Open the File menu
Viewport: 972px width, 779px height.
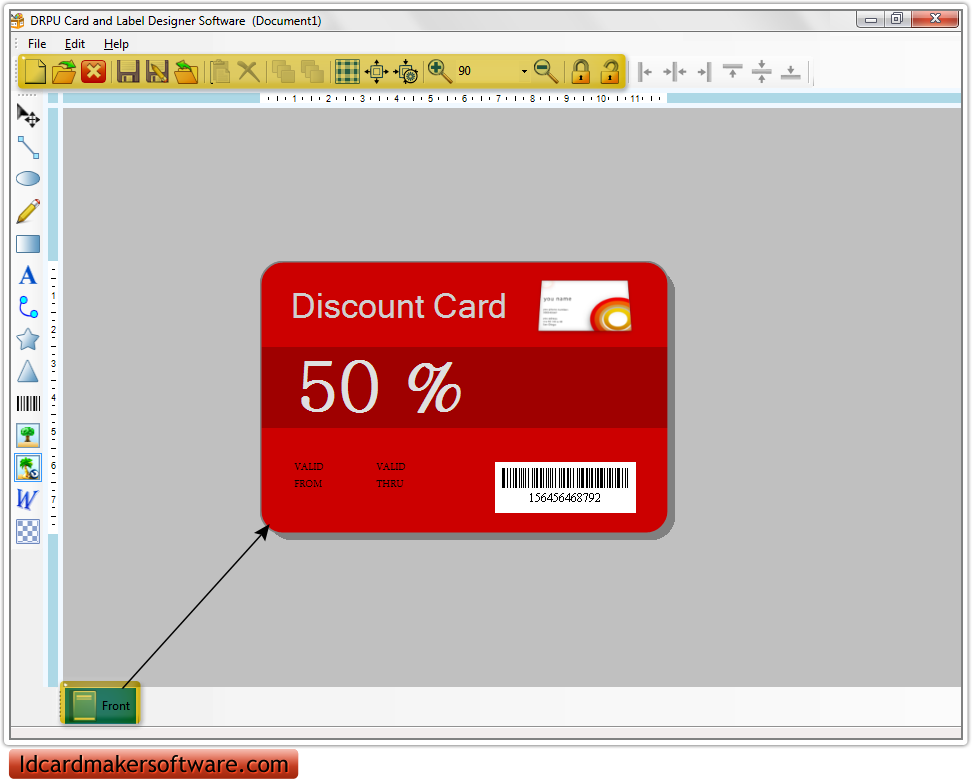36,44
